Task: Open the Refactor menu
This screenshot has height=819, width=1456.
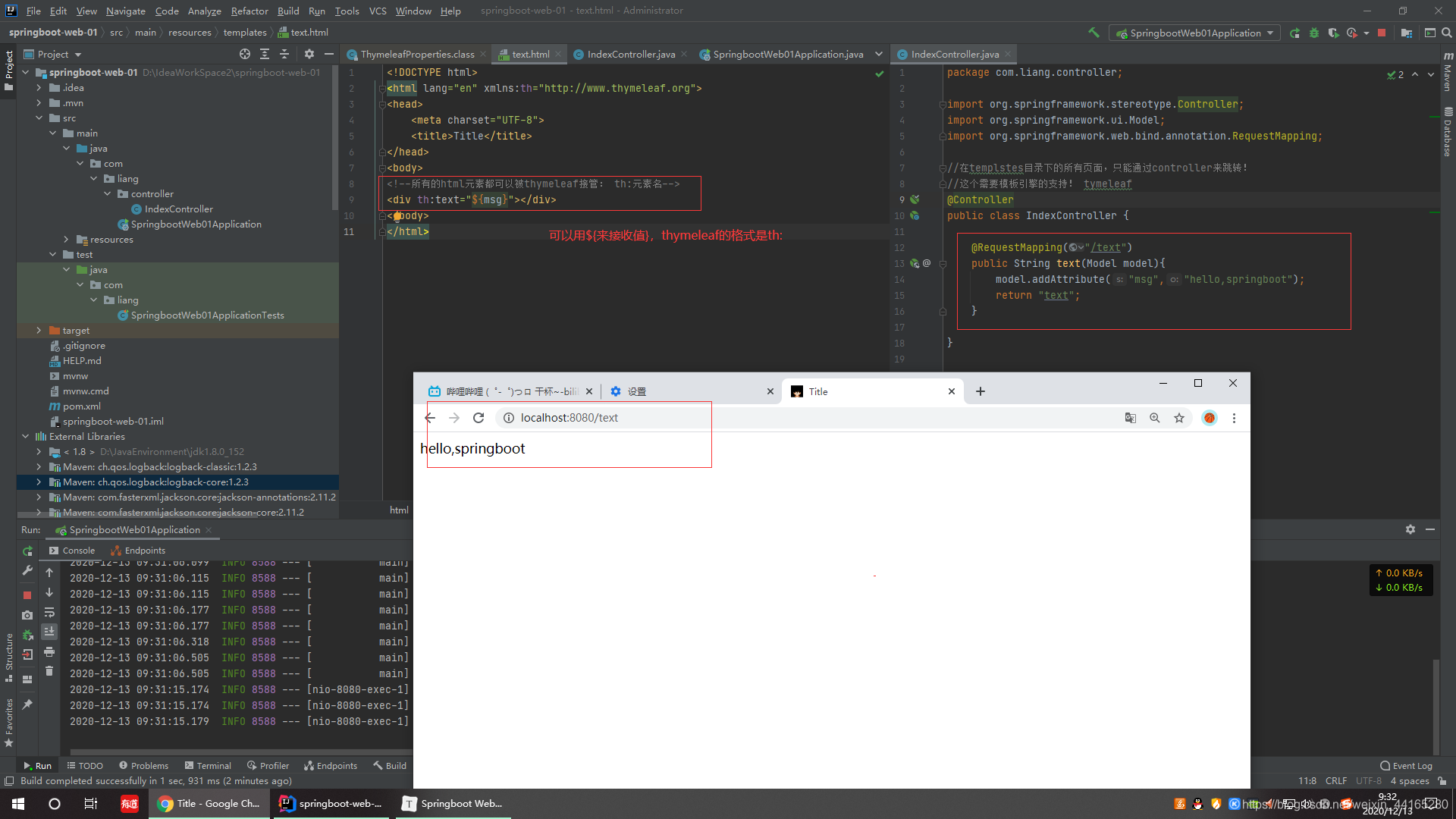Action: [249, 11]
